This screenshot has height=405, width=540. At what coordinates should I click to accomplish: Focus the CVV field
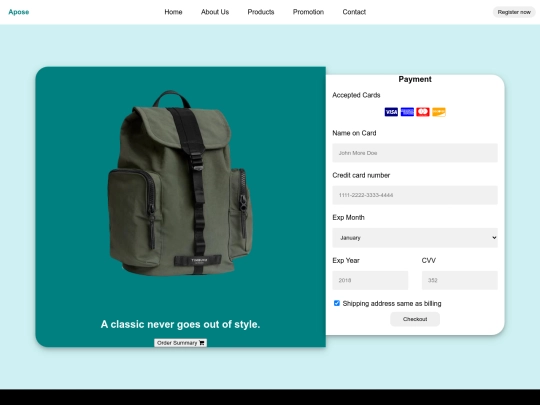[x=460, y=280]
